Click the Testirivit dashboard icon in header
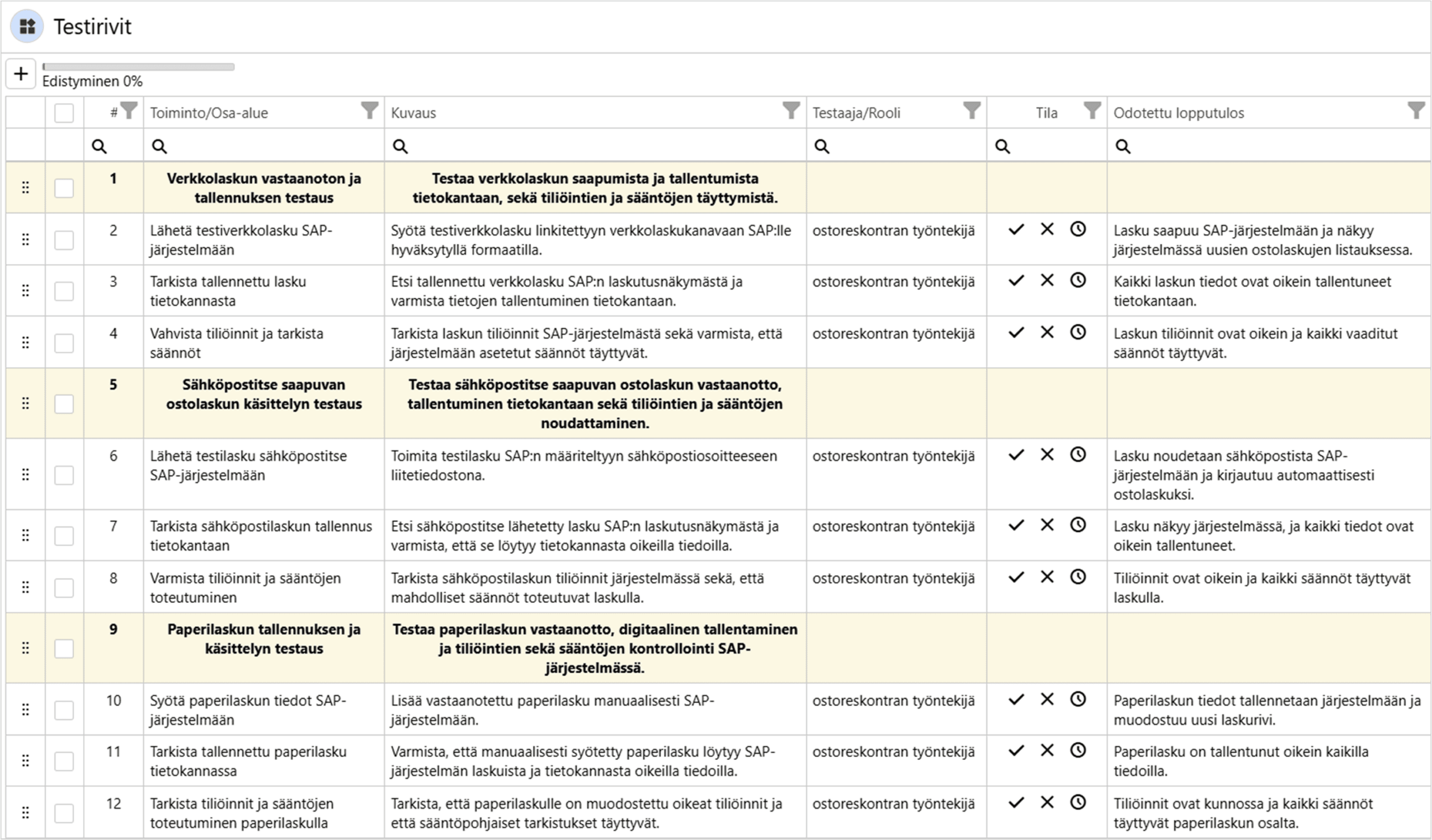Image resolution: width=1432 pixels, height=840 pixels. pos(27,26)
